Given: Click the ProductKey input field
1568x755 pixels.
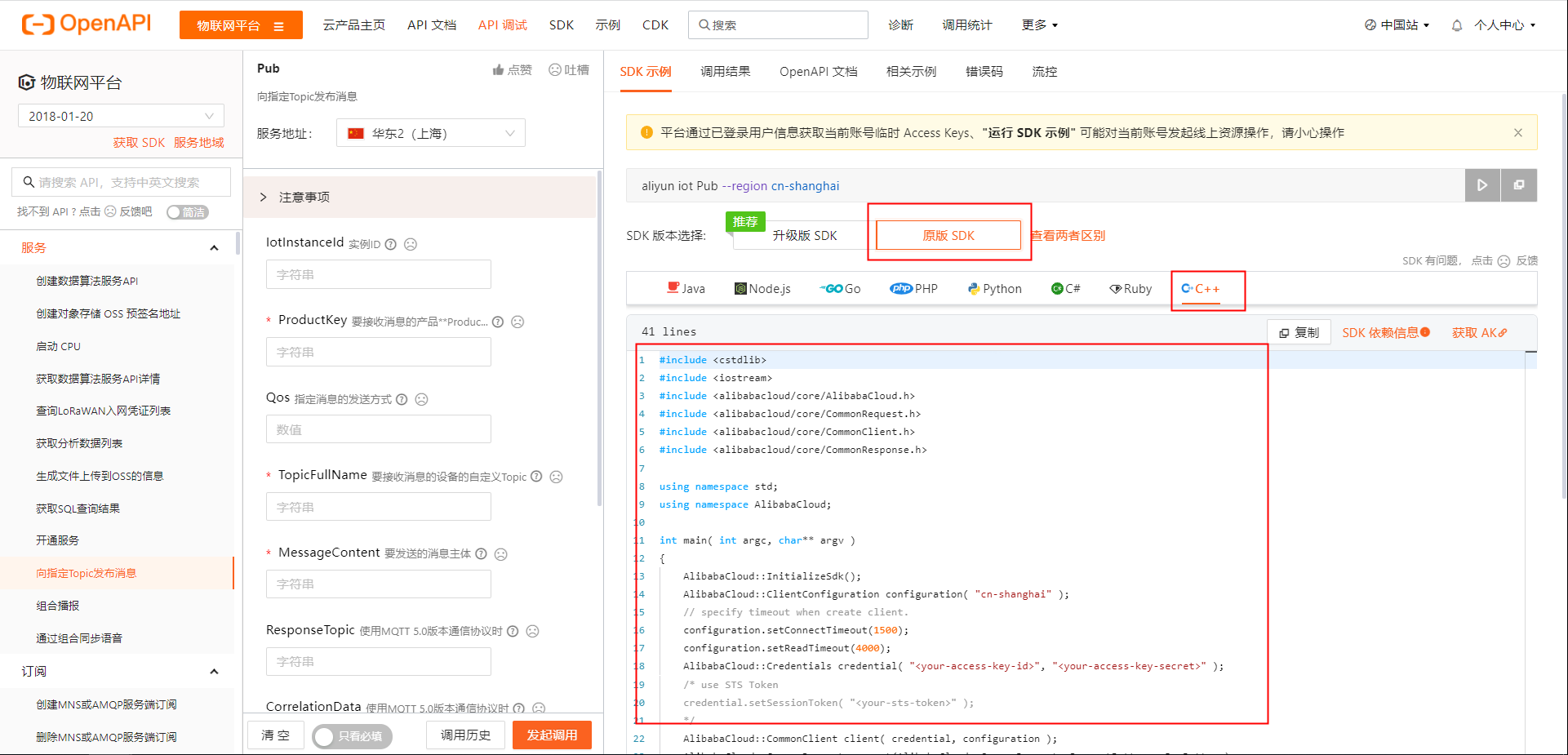Looking at the screenshot, I should 378,352.
